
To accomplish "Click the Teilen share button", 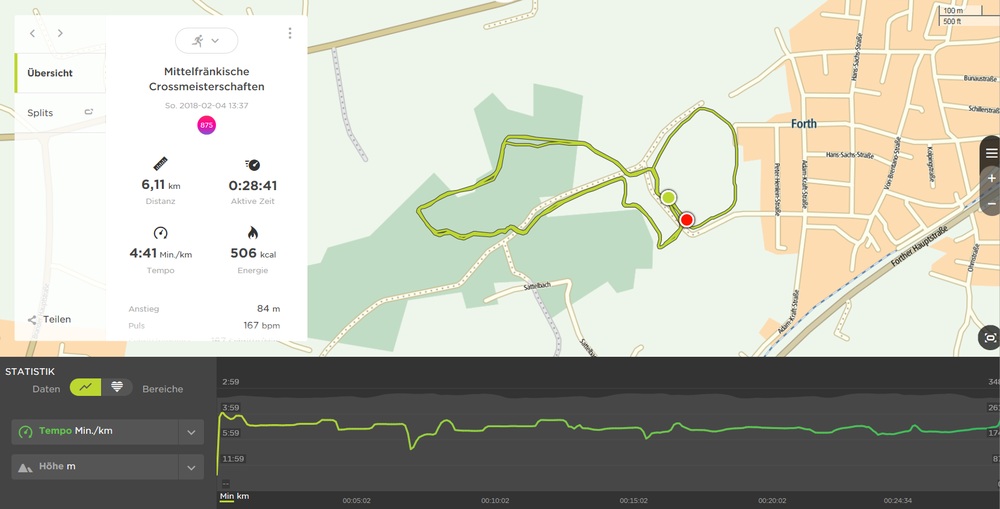I will (50, 319).
